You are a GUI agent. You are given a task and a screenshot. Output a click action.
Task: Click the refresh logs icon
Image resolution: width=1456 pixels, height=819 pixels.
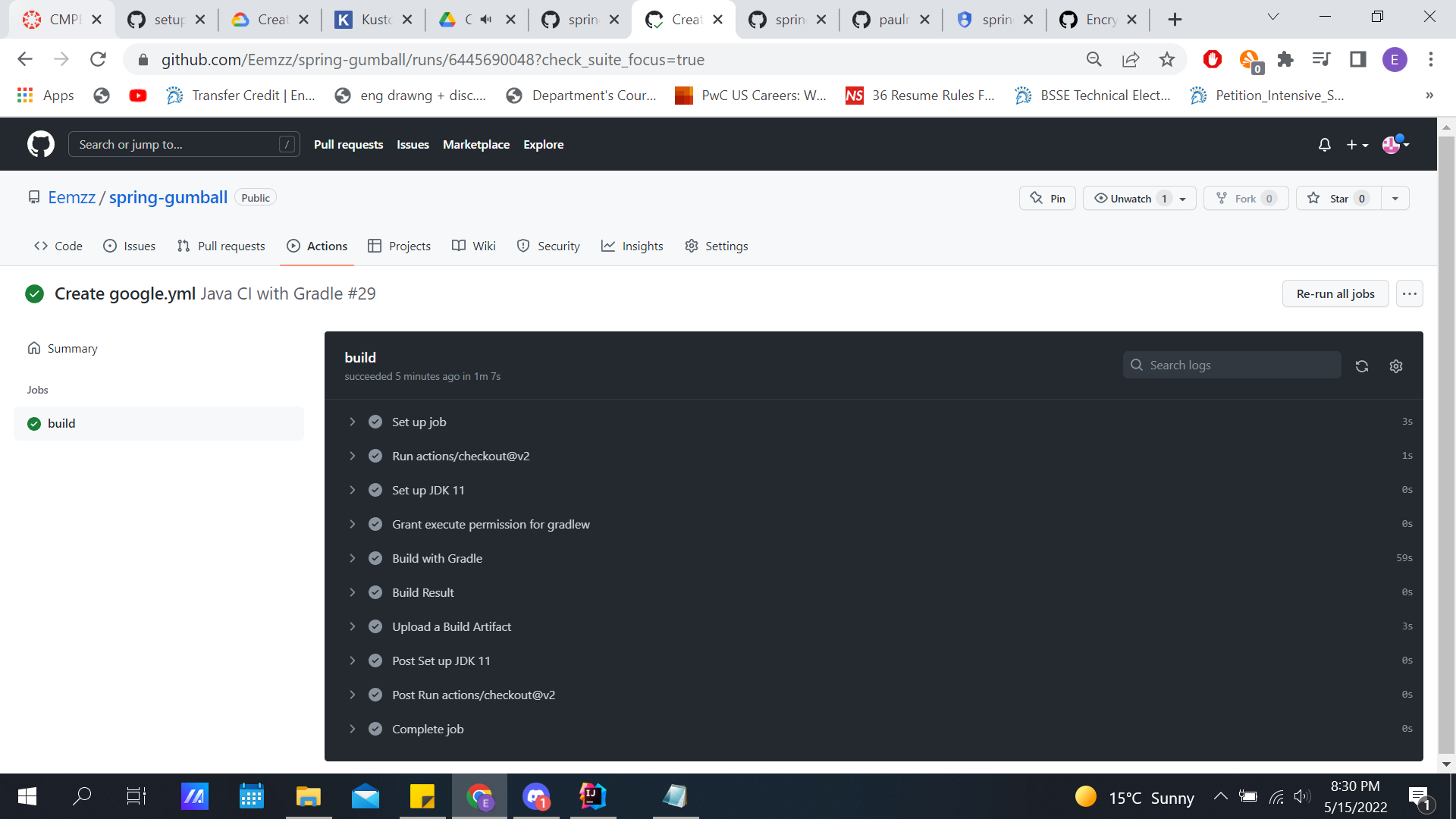pos(1362,366)
